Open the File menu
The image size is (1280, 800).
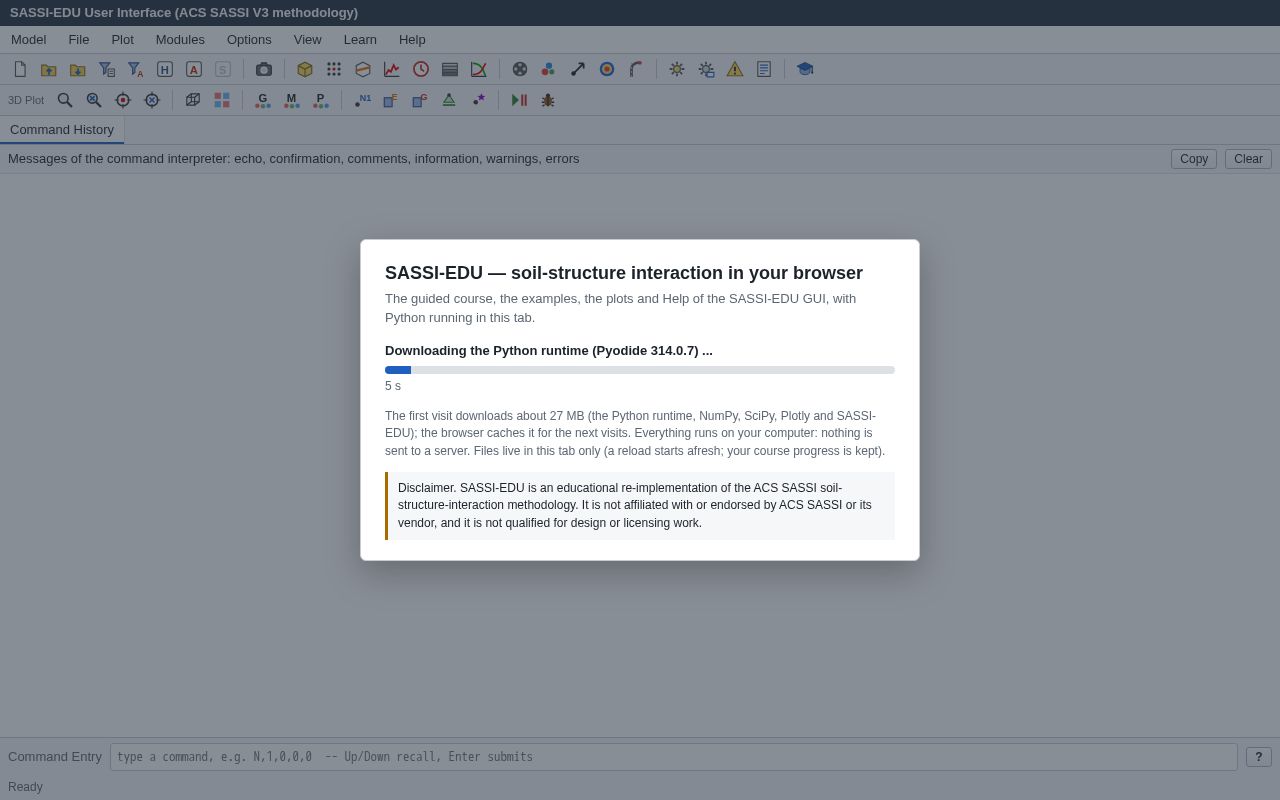coord(79,40)
